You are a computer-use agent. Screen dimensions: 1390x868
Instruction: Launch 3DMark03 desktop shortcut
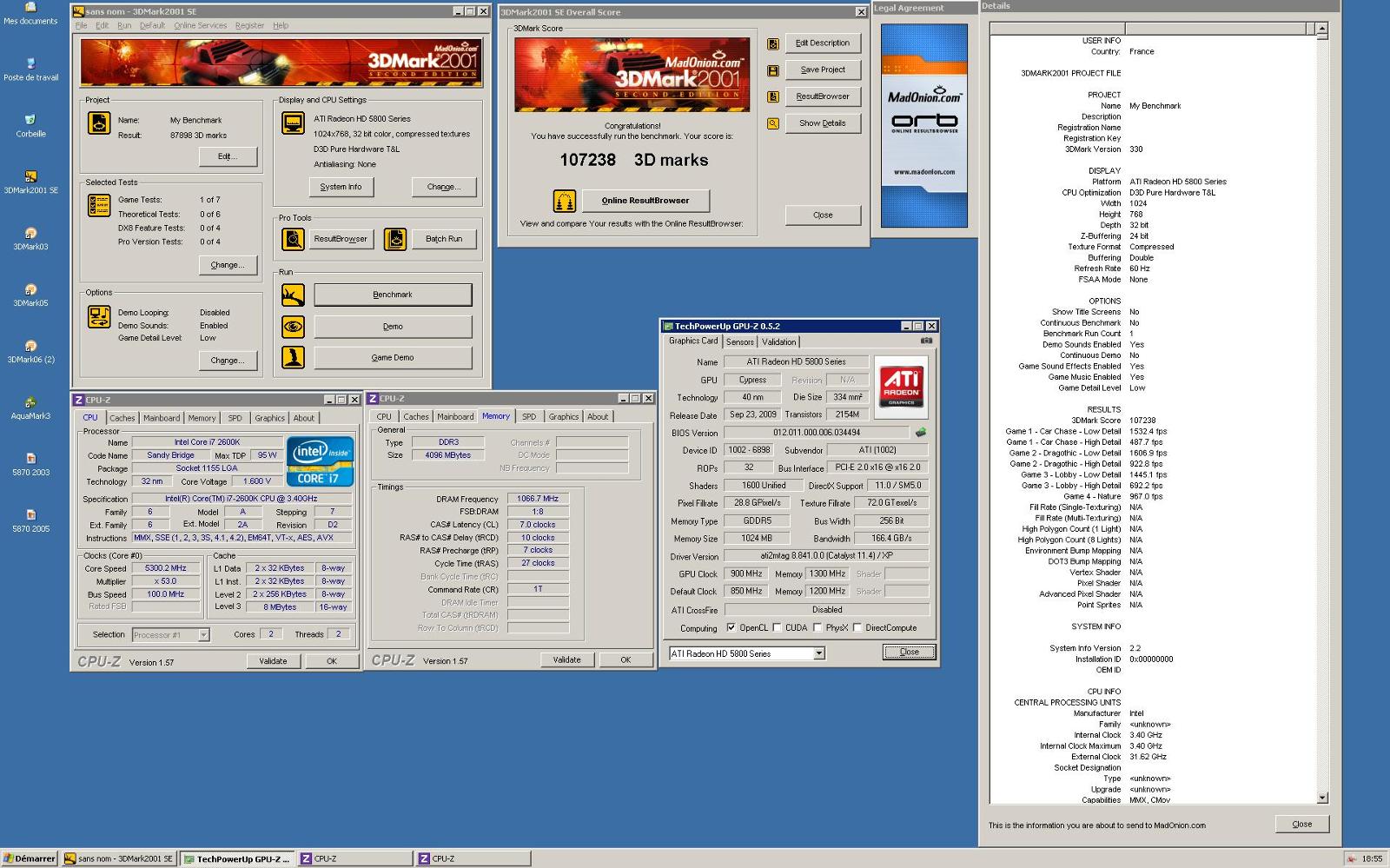pyautogui.click(x=30, y=238)
